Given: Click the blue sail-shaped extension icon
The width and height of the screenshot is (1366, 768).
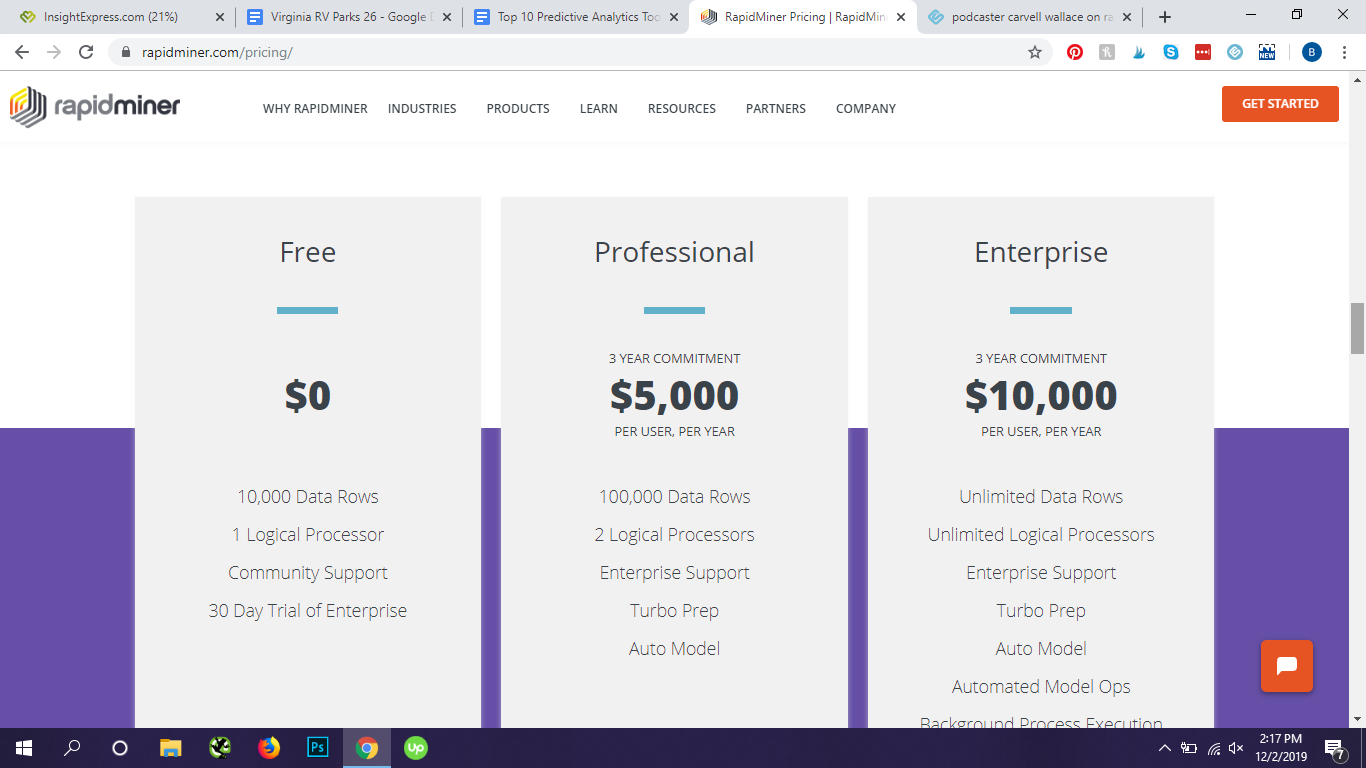Looking at the screenshot, I should click(x=1139, y=52).
